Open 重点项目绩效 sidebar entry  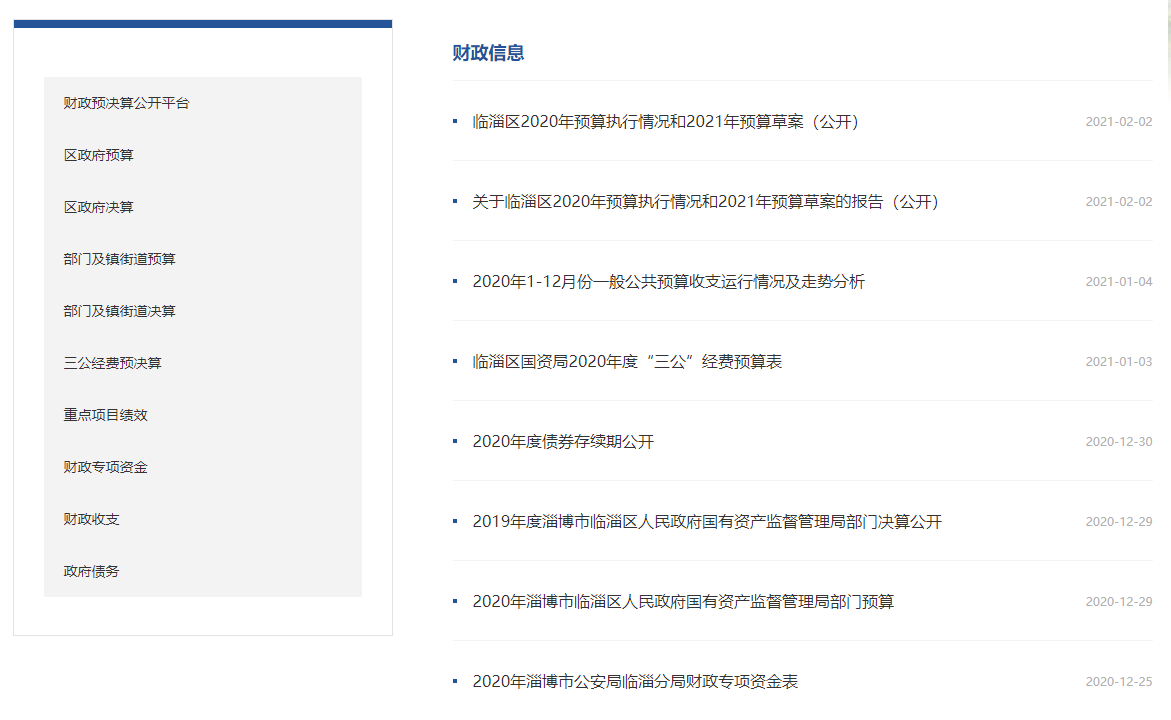tap(106, 415)
